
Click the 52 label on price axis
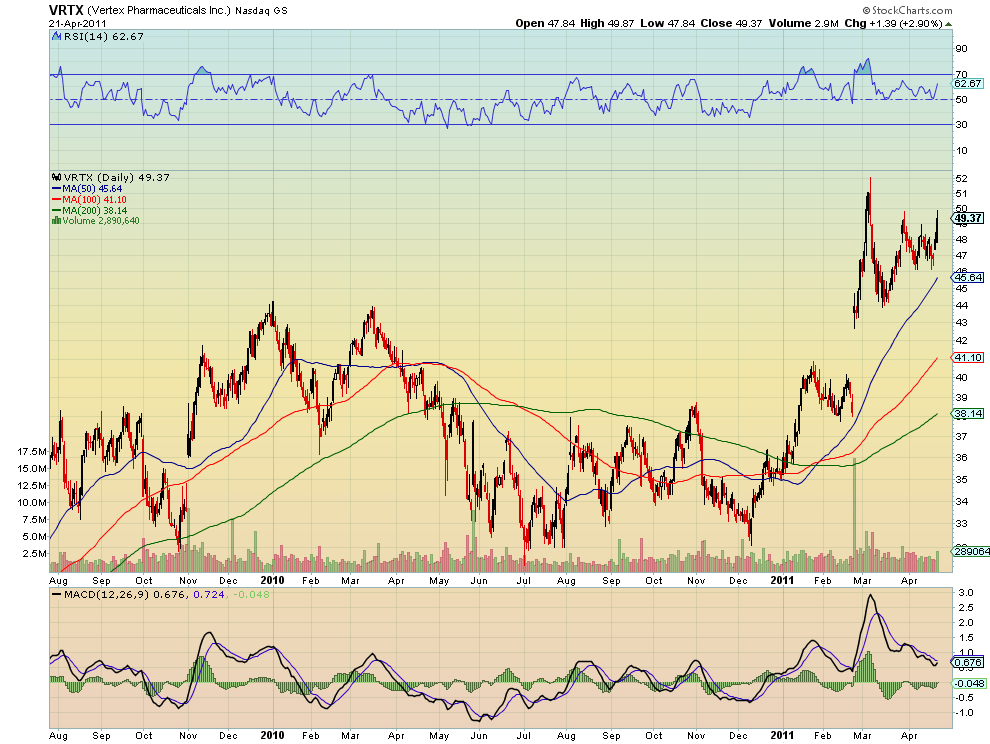pyautogui.click(x=962, y=179)
